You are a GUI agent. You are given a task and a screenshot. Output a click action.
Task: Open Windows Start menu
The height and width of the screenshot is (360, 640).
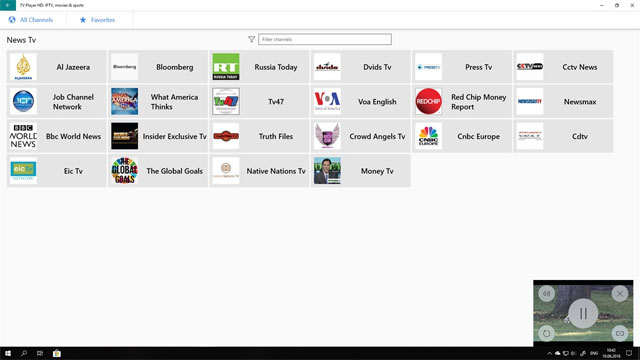tap(8, 353)
